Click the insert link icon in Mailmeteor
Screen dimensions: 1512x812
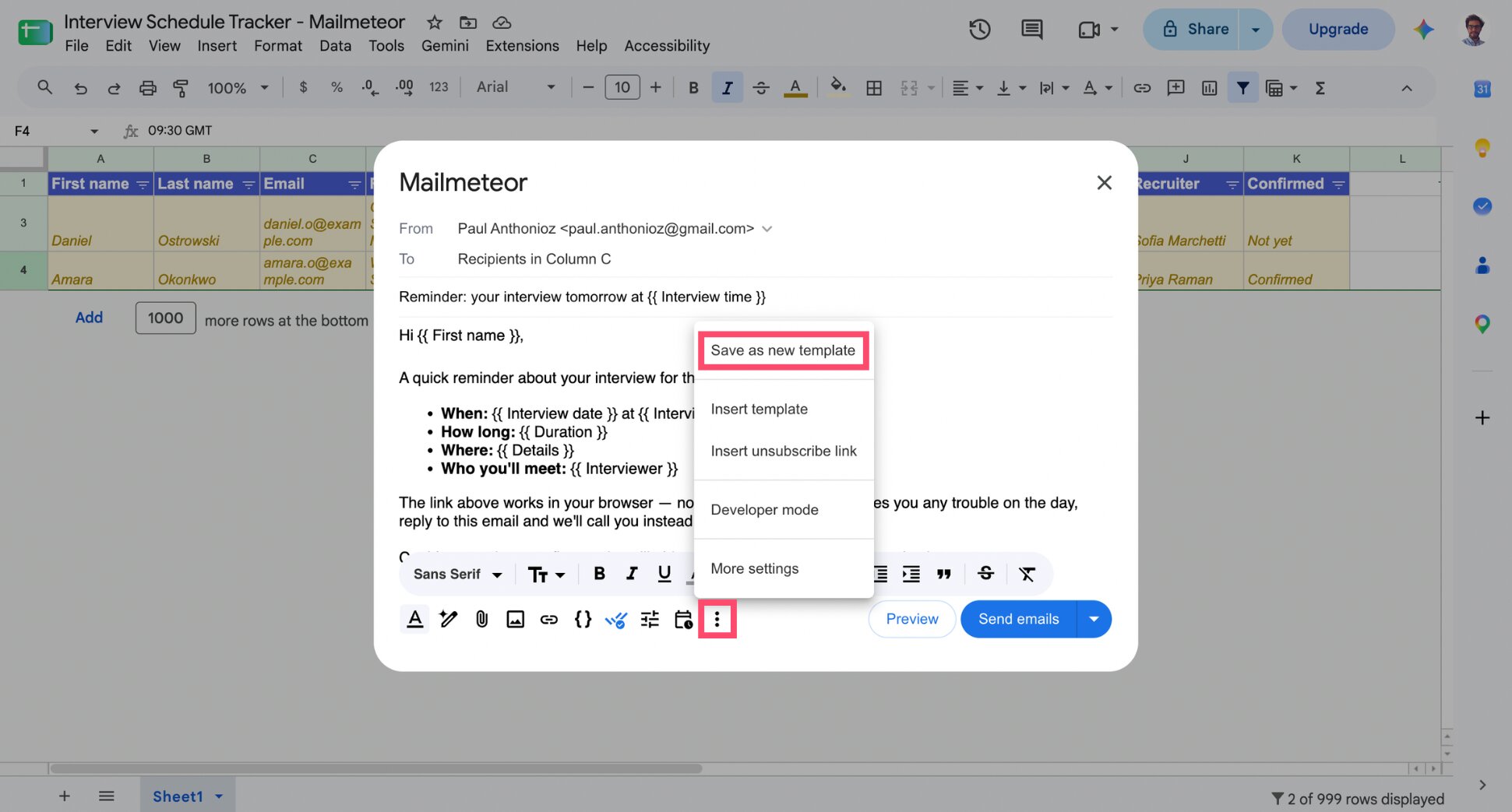(x=549, y=620)
